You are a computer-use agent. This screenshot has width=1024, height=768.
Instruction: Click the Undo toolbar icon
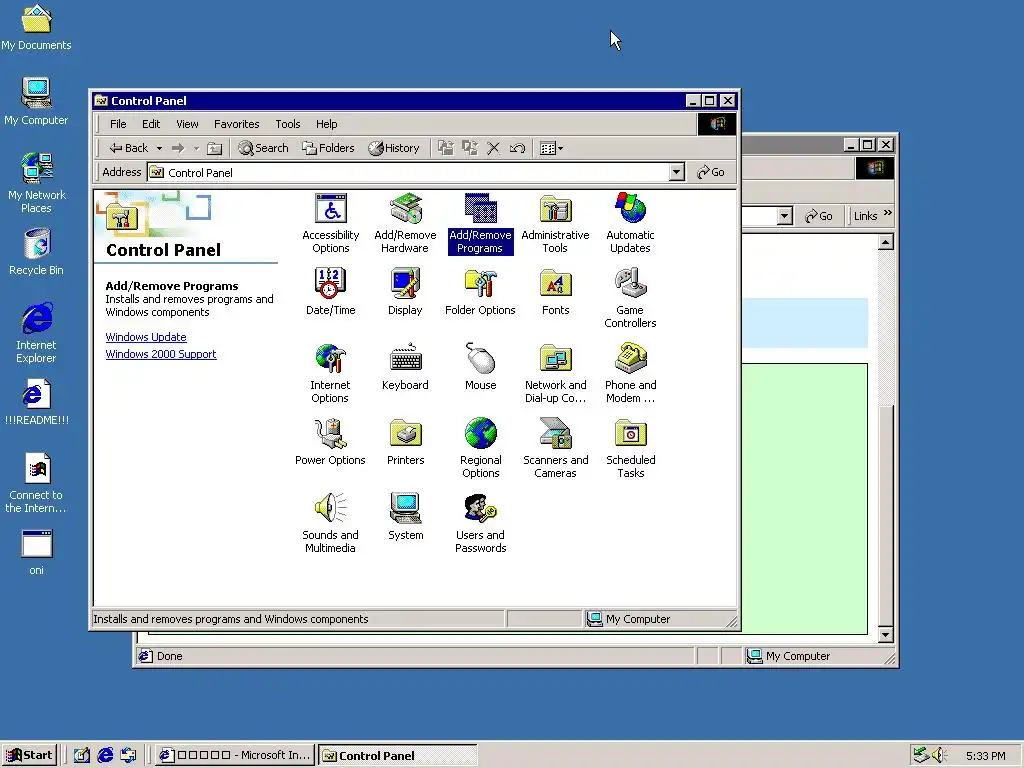[x=517, y=148]
